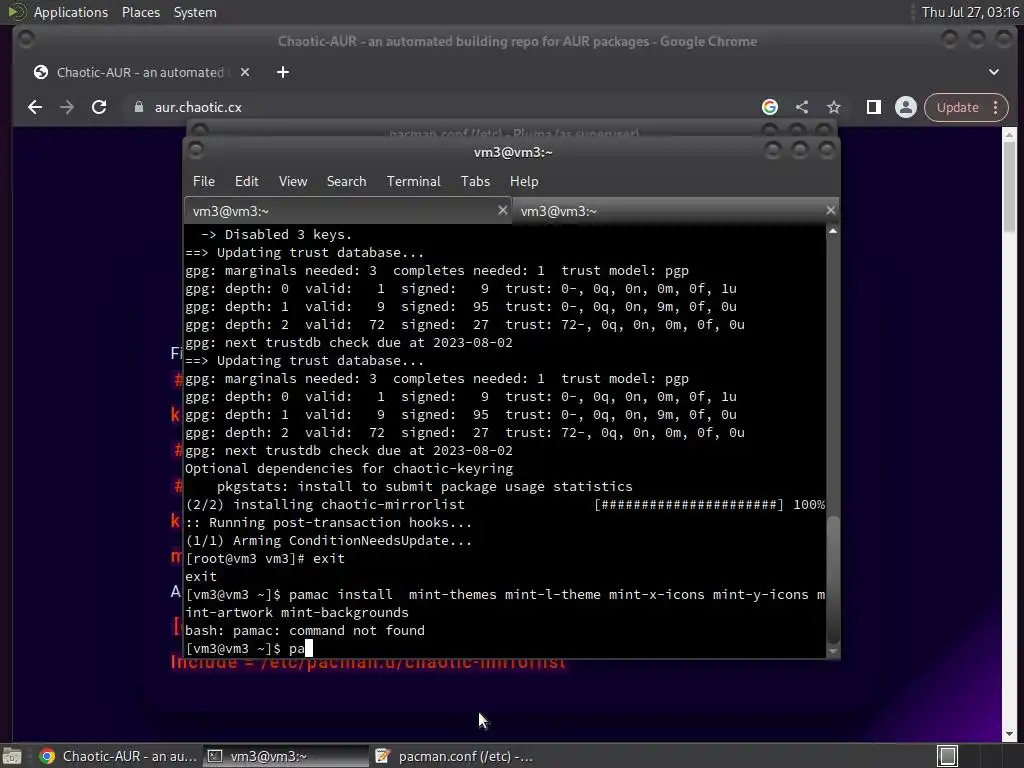Go back in Chrome
Screen dimensions: 1024x768
35,107
